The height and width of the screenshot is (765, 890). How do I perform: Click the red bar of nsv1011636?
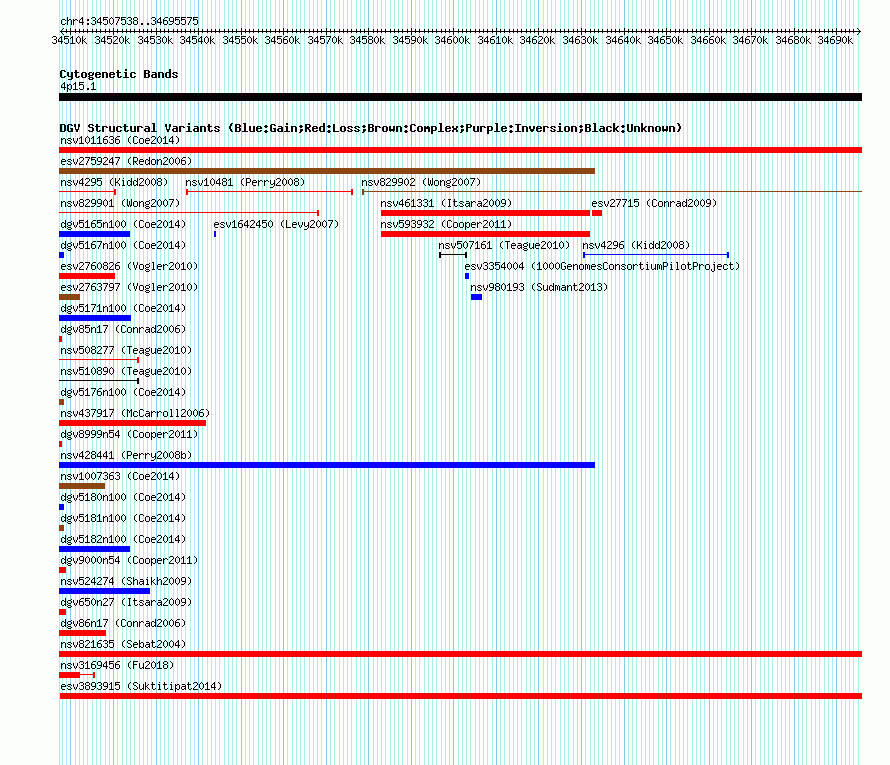point(460,150)
